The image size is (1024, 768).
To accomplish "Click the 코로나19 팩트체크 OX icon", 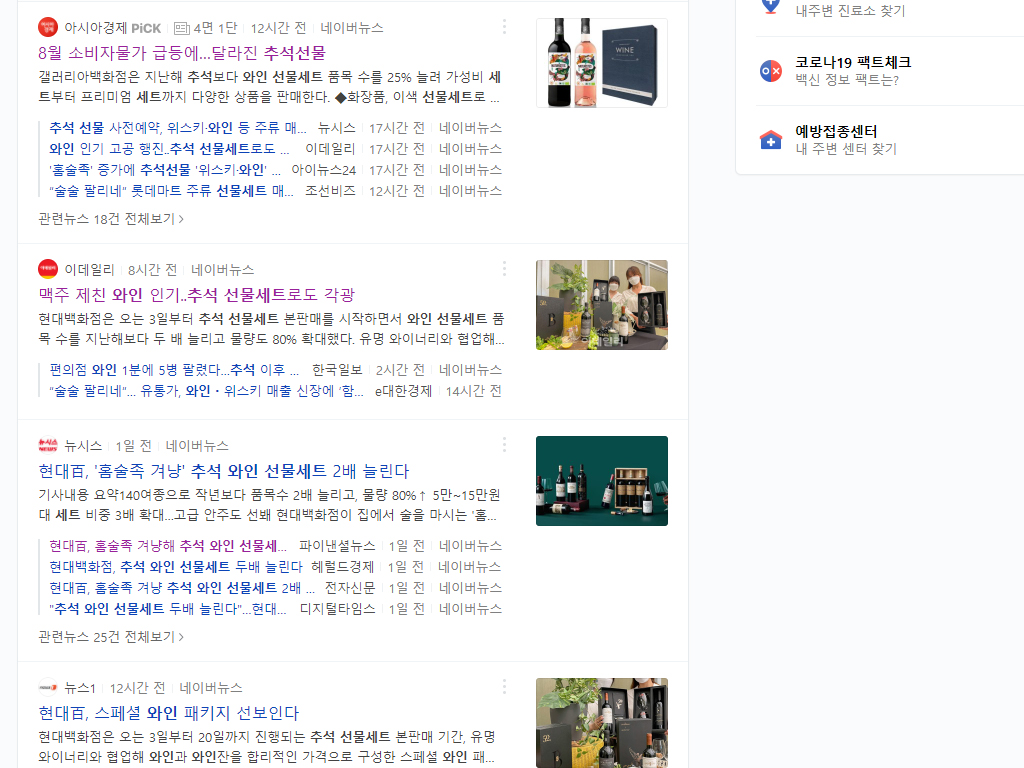I will 771,71.
